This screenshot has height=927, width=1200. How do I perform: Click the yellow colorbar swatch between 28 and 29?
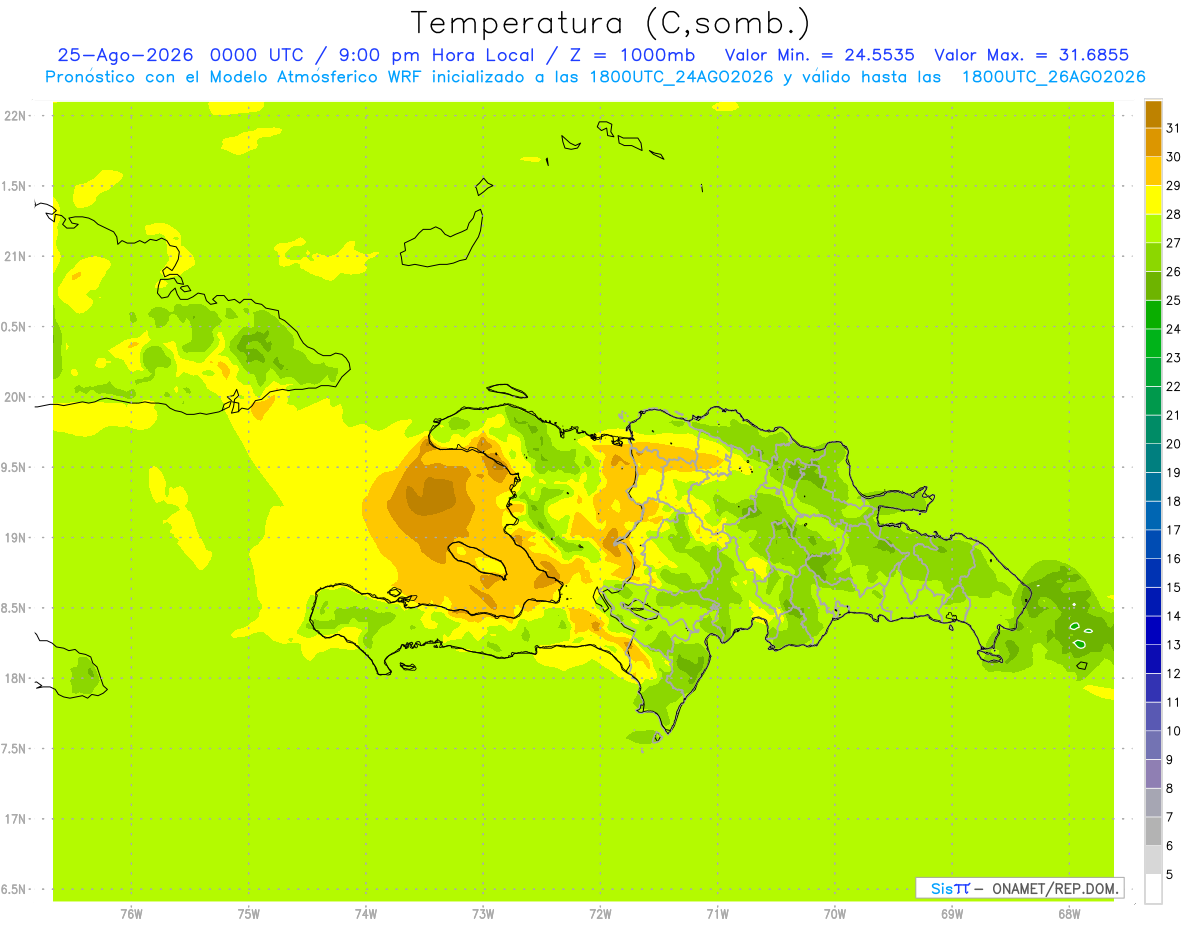pos(1153,200)
